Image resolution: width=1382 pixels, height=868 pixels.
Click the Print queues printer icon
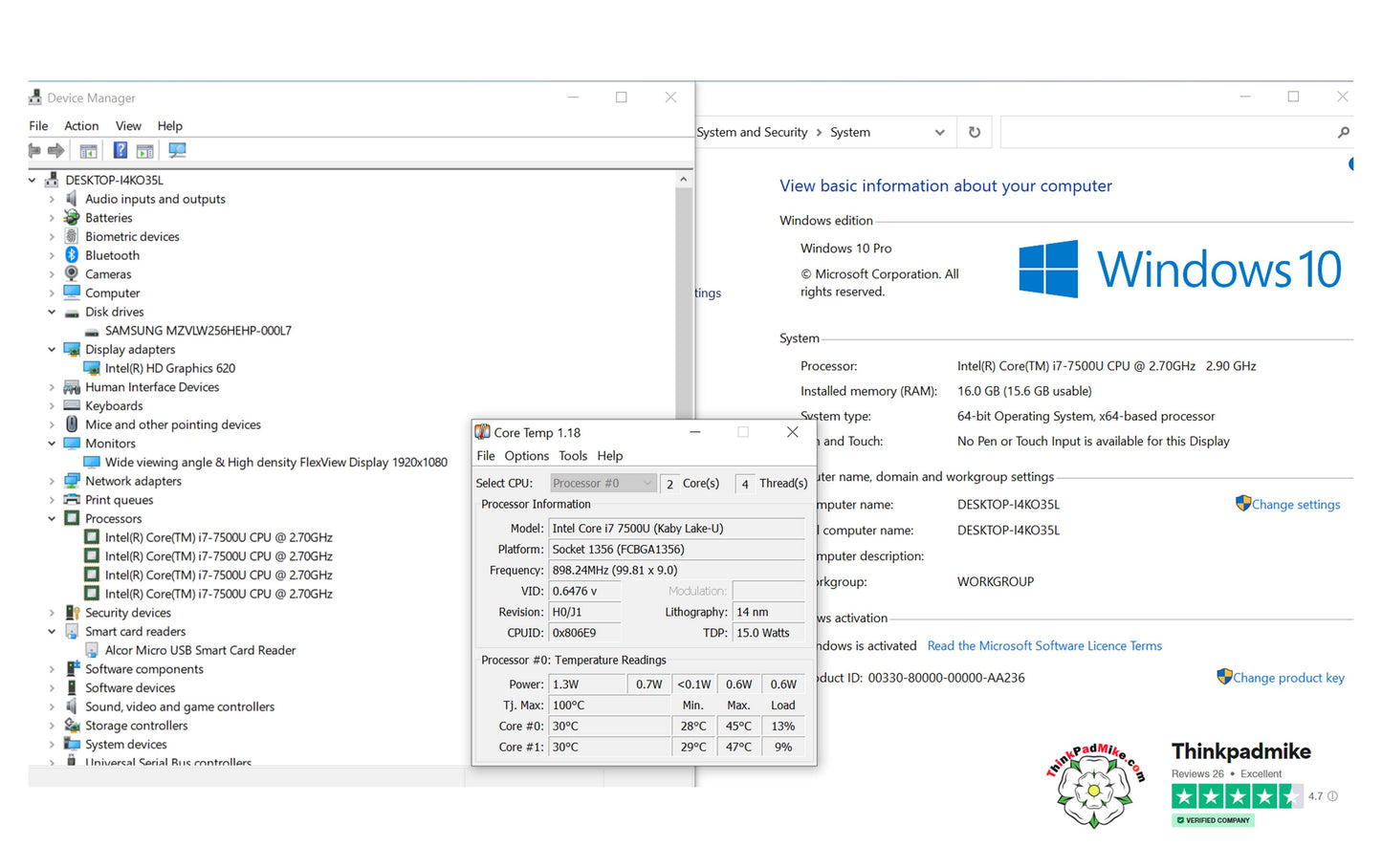coord(72,500)
